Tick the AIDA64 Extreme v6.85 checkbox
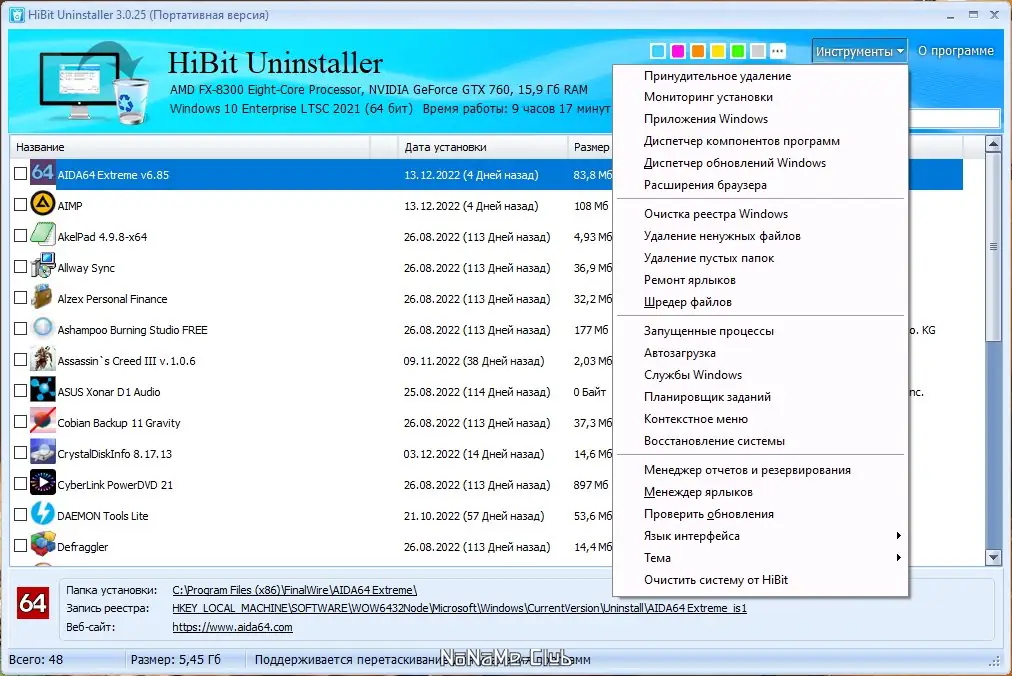This screenshot has height=676, width=1012. [20, 174]
